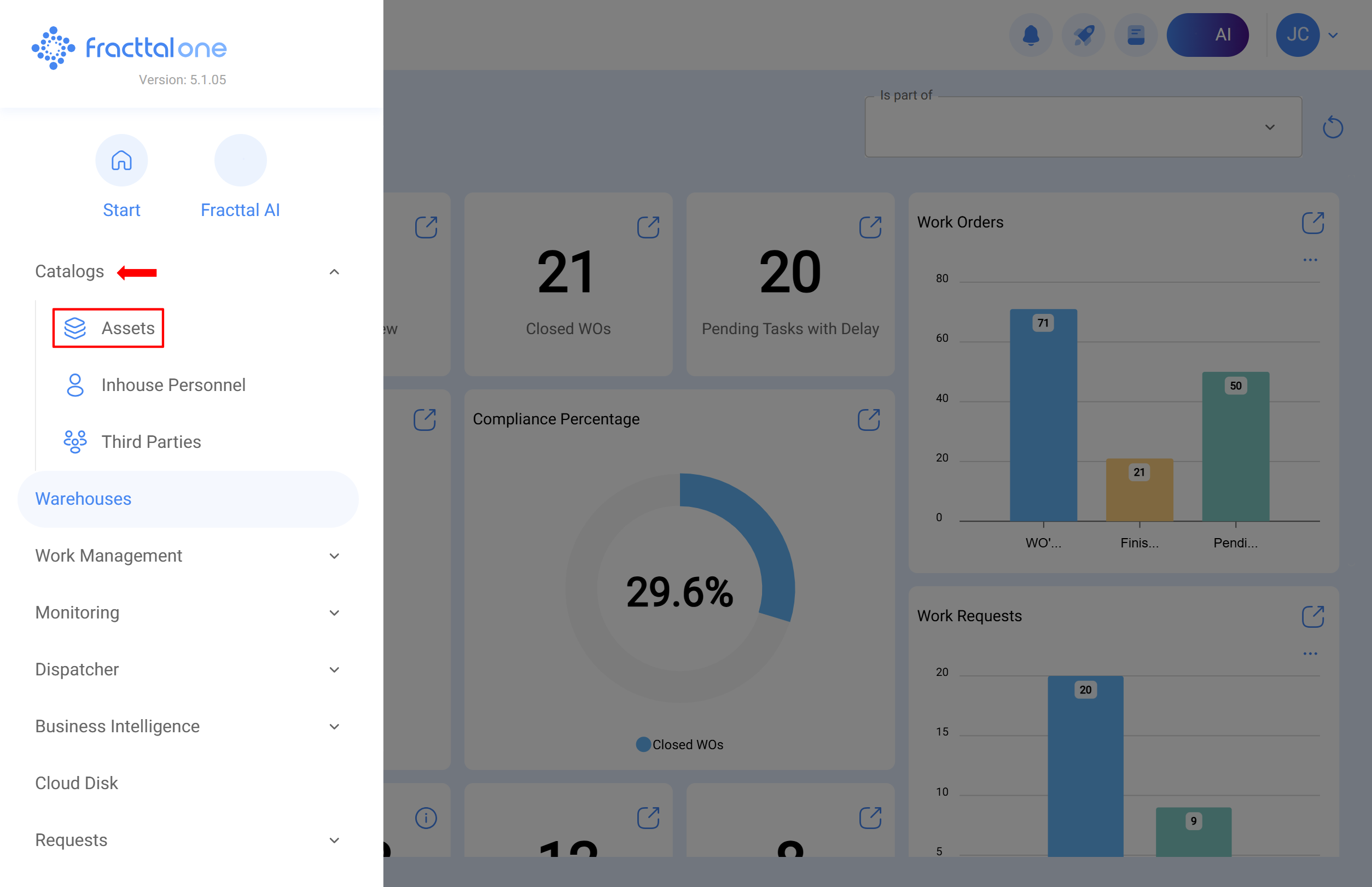Expand the Work Management section

(x=334, y=556)
